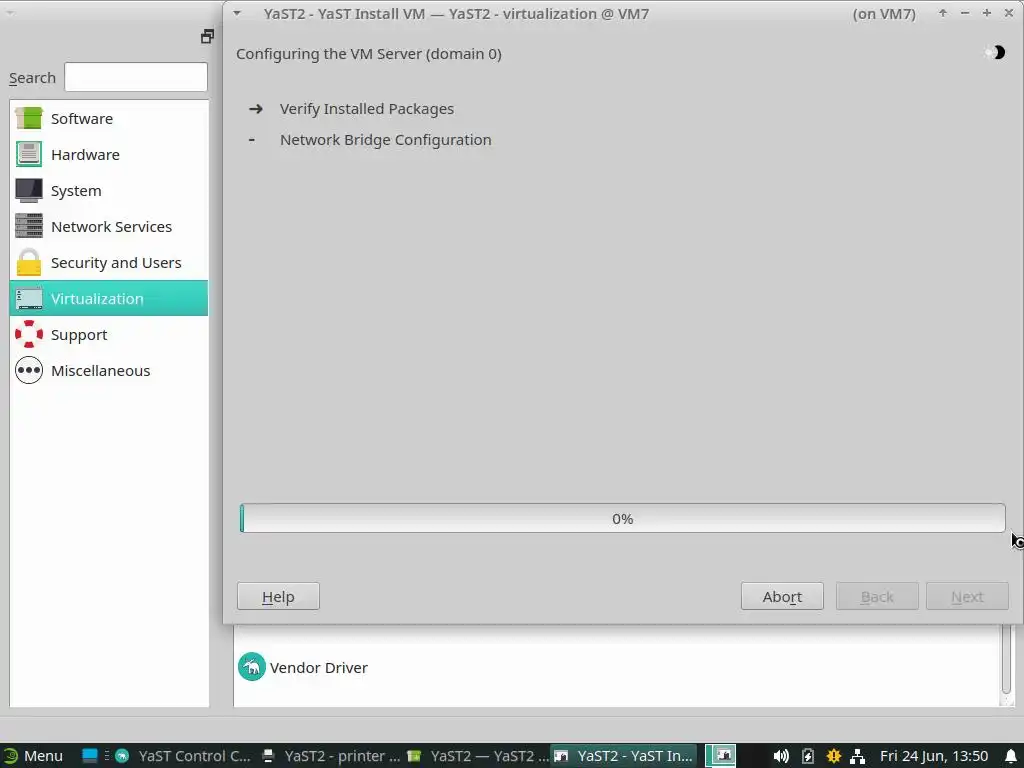Click the Help button
1024x768 pixels.
pyautogui.click(x=278, y=596)
